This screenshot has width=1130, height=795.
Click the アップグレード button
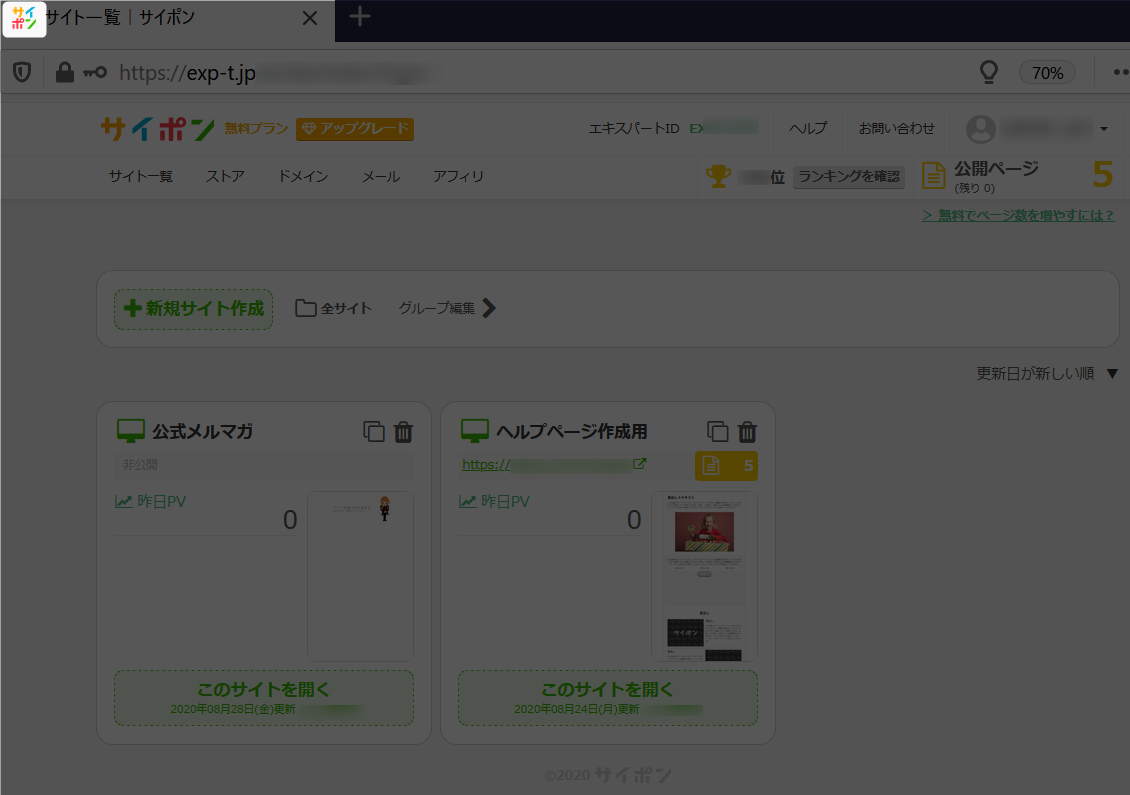[355, 129]
